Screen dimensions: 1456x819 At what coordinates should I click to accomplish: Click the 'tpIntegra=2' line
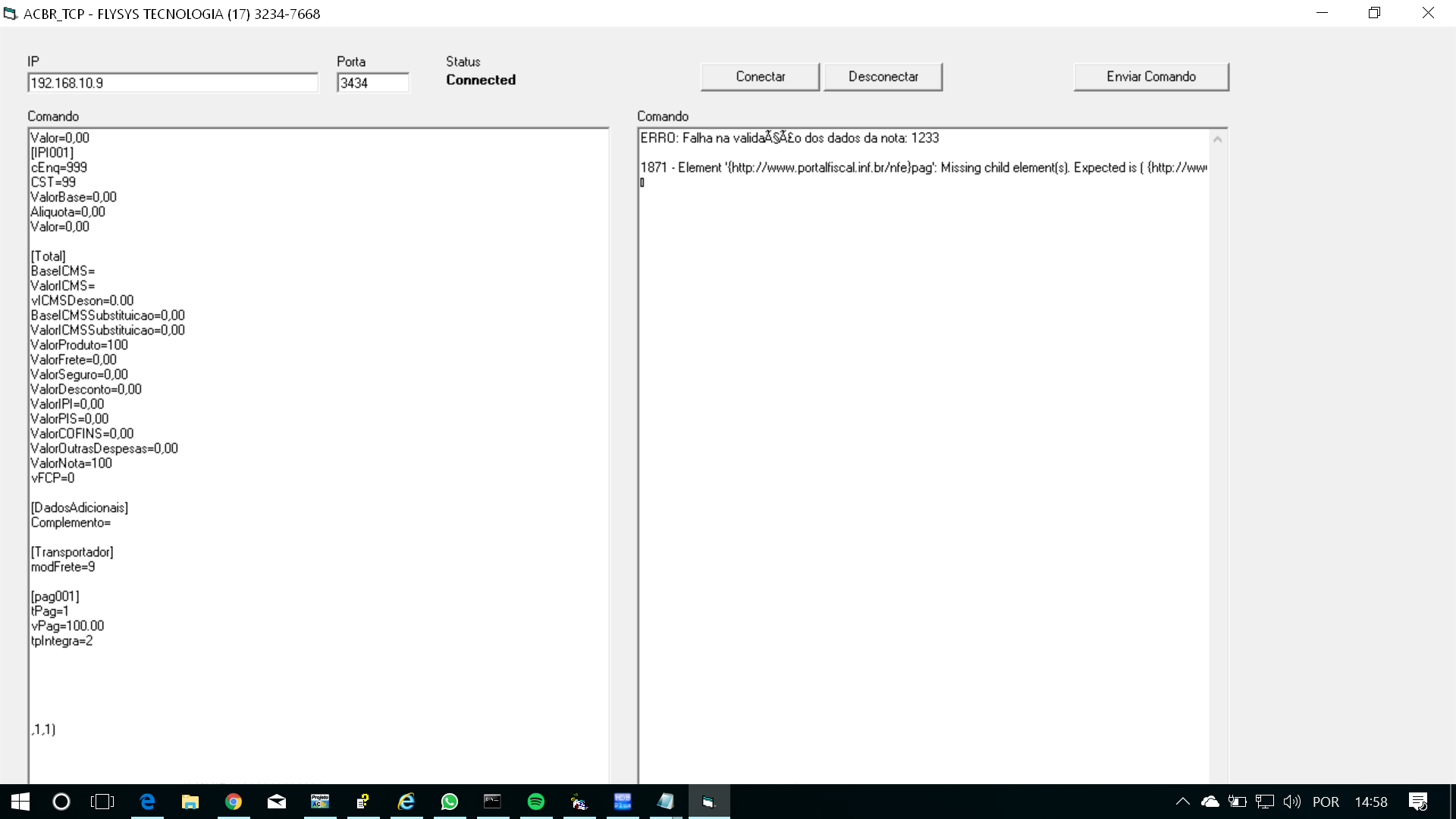pyautogui.click(x=61, y=641)
